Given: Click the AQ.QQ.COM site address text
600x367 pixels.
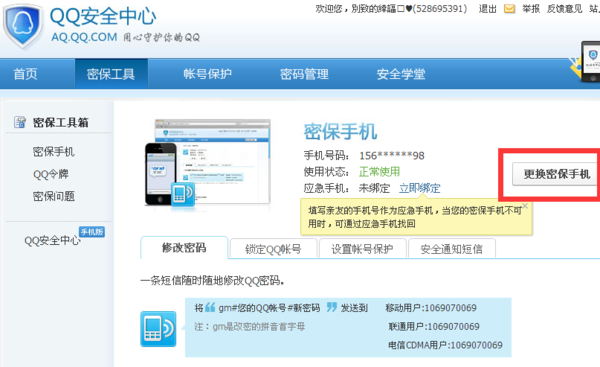Looking at the screenshot, I should click(x=84, y=37).
